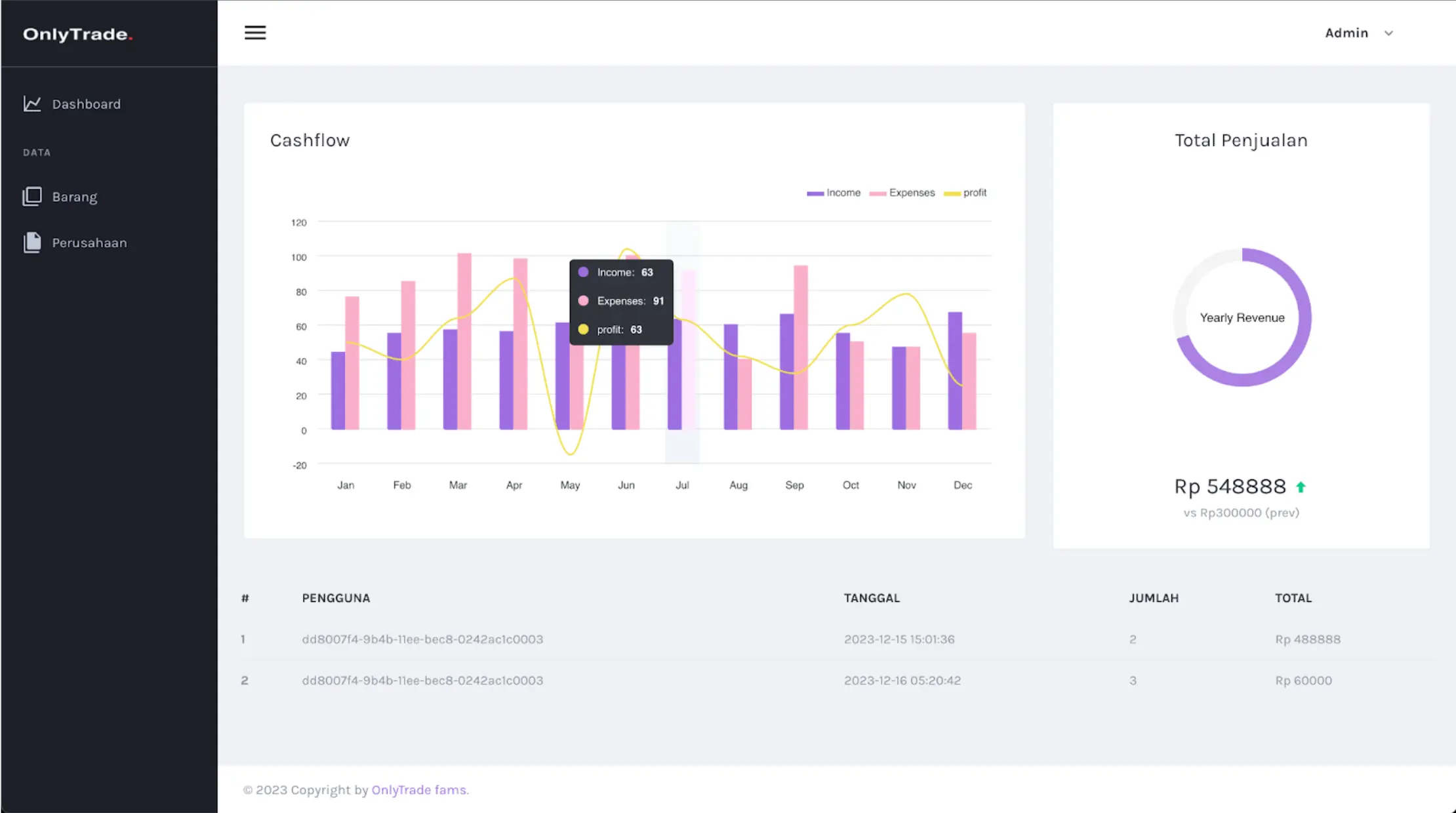Screen dimensions: 1456x813
Task: Click the Total Penjualan card title
Action: (x=1241, y=140)
